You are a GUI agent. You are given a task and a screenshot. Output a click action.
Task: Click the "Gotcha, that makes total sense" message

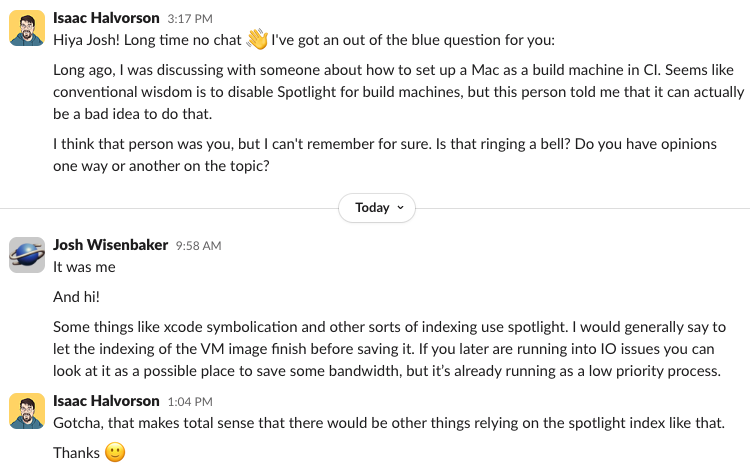pos(389,423)
